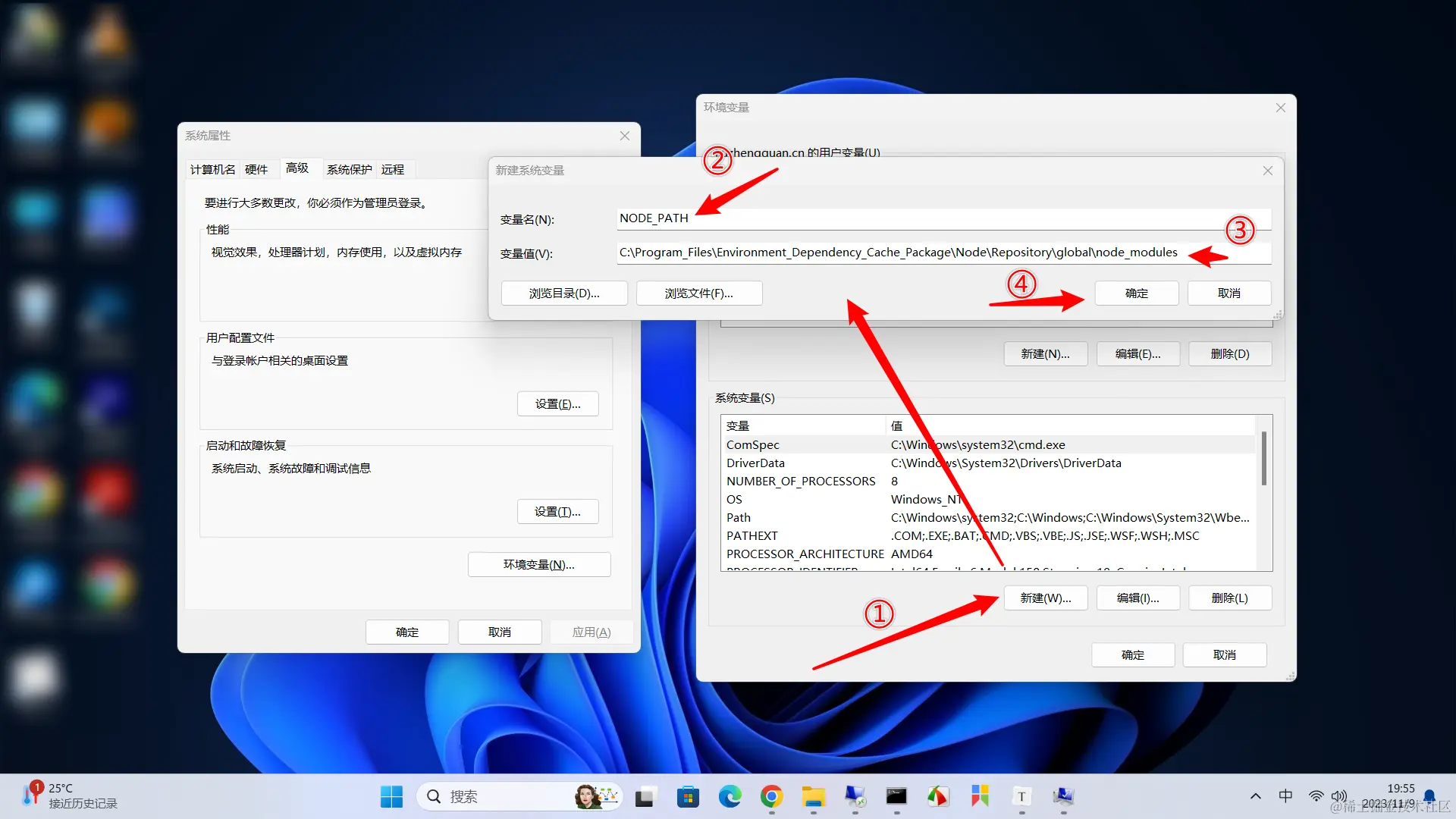Click the Task View icon

point(645,796)
